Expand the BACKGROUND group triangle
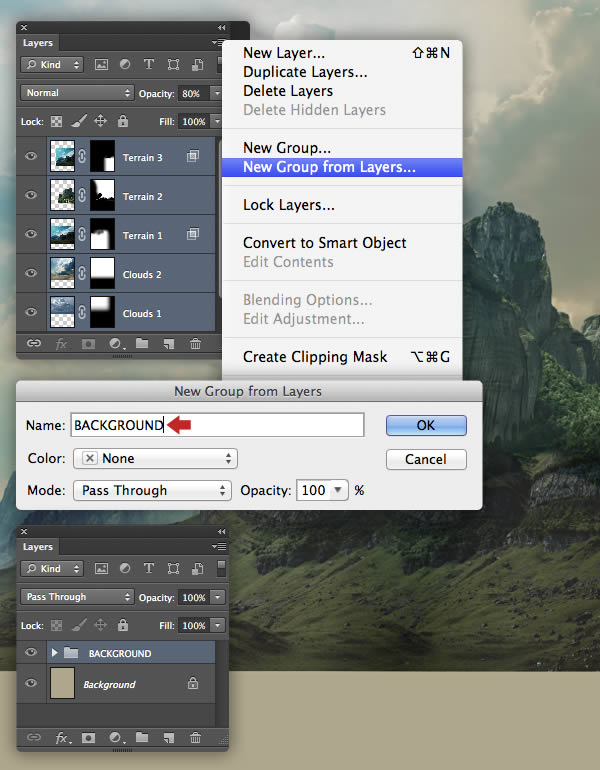The width and height of the screenshot is (600, 770). click(55, 653)
